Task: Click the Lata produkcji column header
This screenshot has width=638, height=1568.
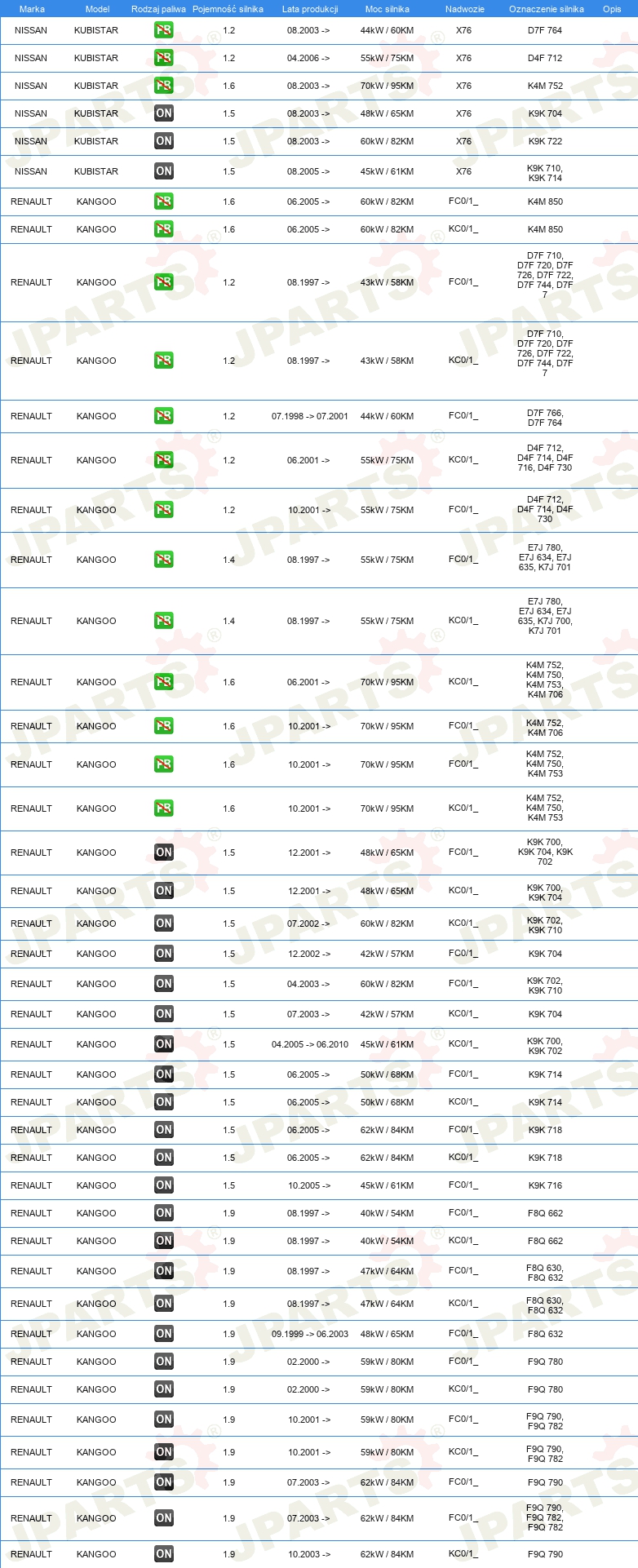Action: [310, 9]
